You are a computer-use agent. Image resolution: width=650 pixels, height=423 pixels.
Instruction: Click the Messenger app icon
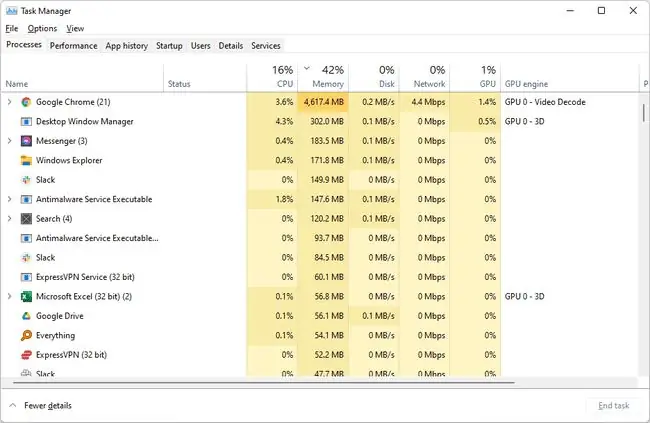point(26,141)
